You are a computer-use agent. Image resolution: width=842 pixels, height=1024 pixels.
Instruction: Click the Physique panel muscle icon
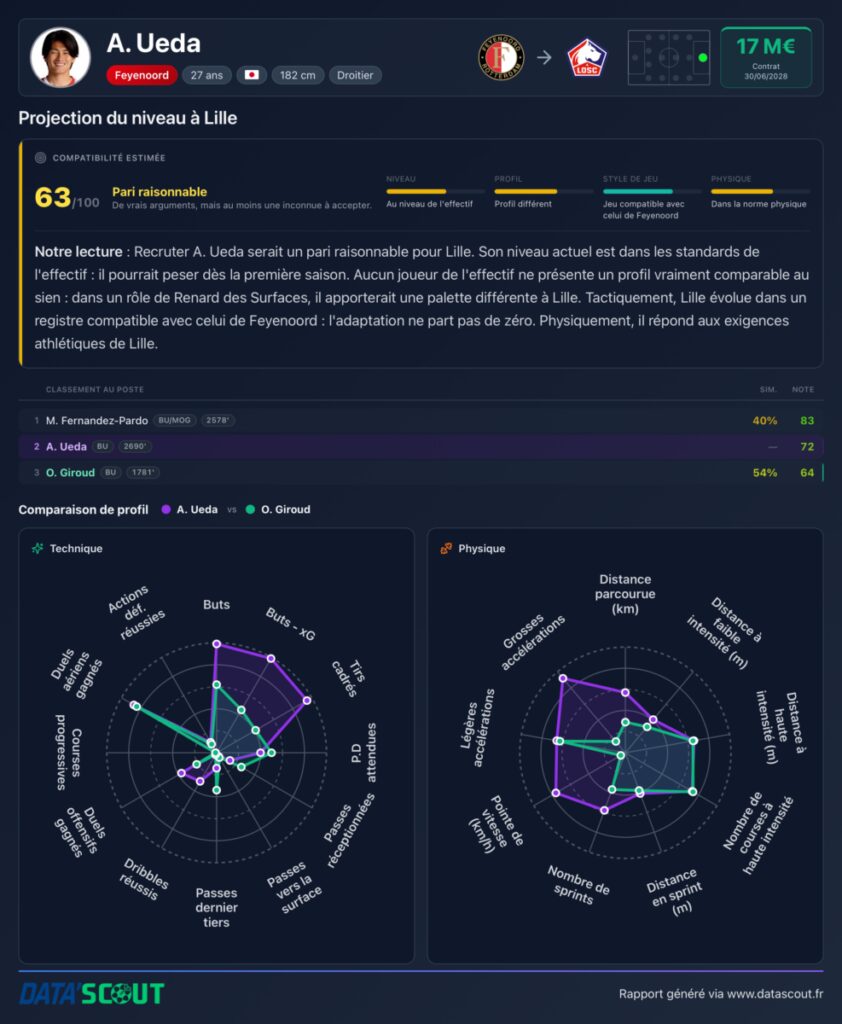tap(446, 549)
